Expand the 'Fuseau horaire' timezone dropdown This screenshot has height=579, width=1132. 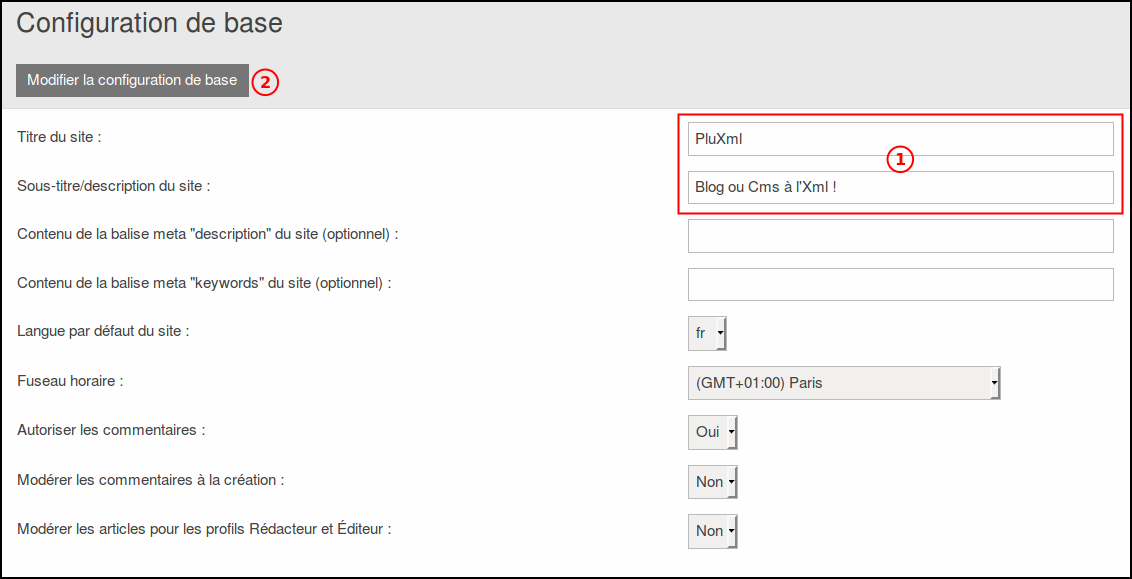pyautogui.click(x=844, y=383)
